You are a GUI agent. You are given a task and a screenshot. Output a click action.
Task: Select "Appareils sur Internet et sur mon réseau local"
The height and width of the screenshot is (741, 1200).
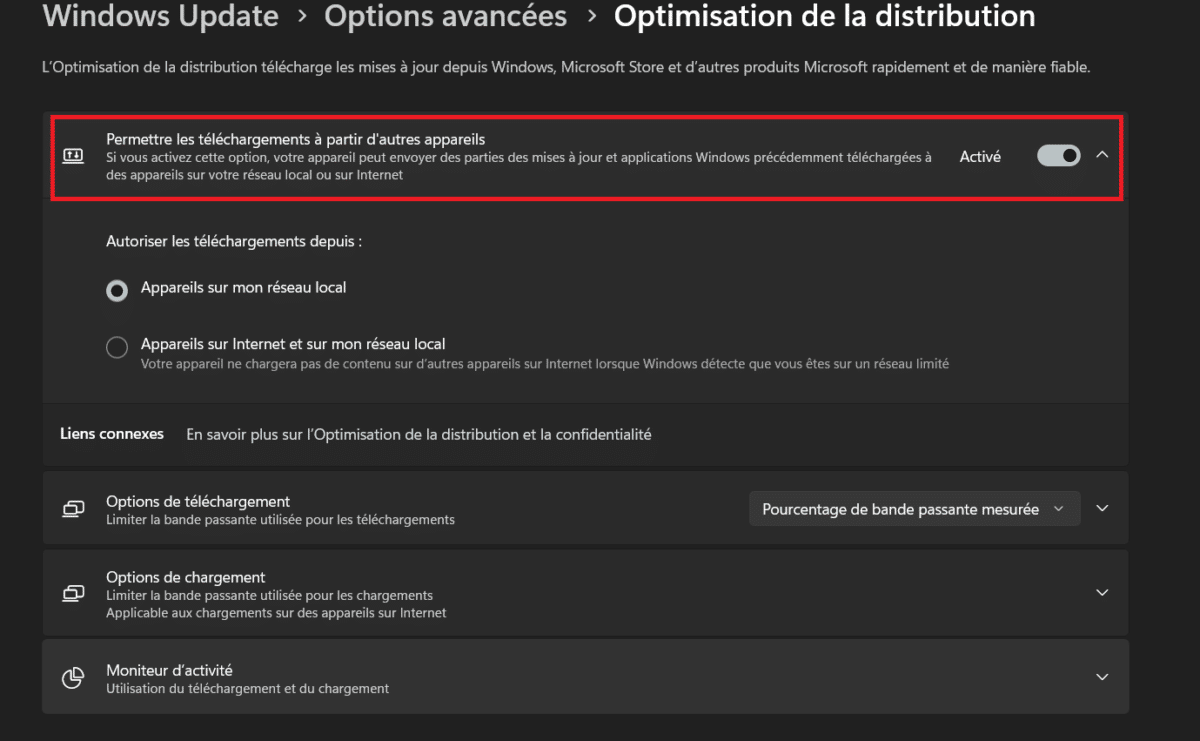(x=117, y=347)
